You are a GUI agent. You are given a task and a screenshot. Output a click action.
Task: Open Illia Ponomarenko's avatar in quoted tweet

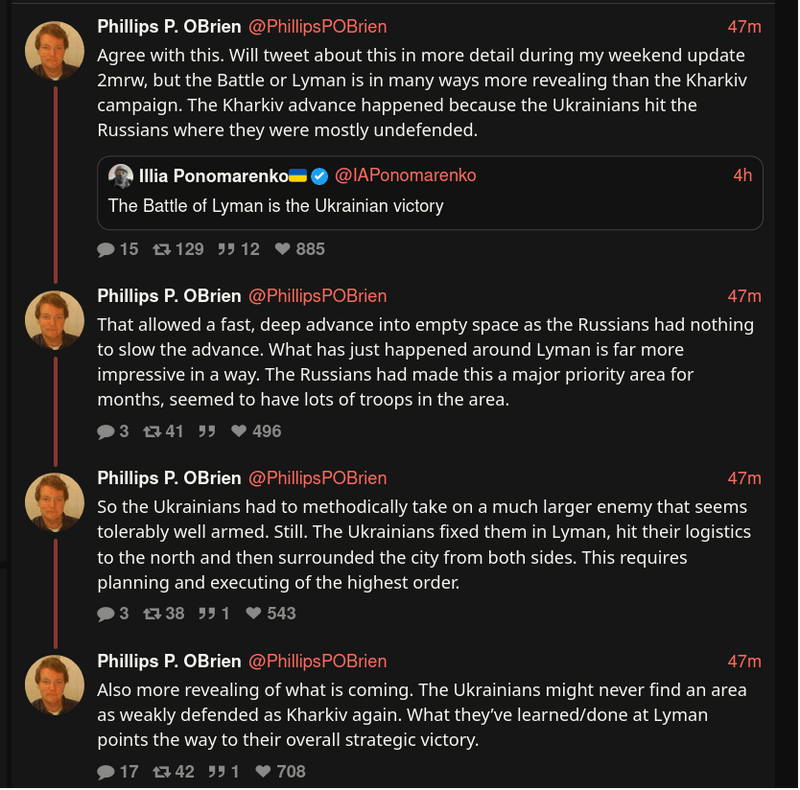pos(121,176)
